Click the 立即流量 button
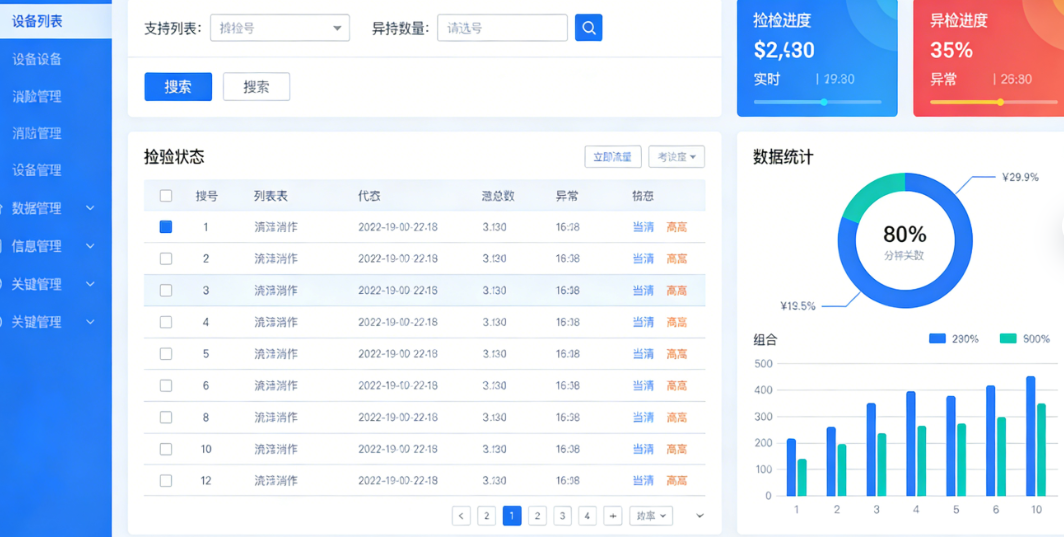This screenshot has height=537, width=1064. tap(612, 157)
